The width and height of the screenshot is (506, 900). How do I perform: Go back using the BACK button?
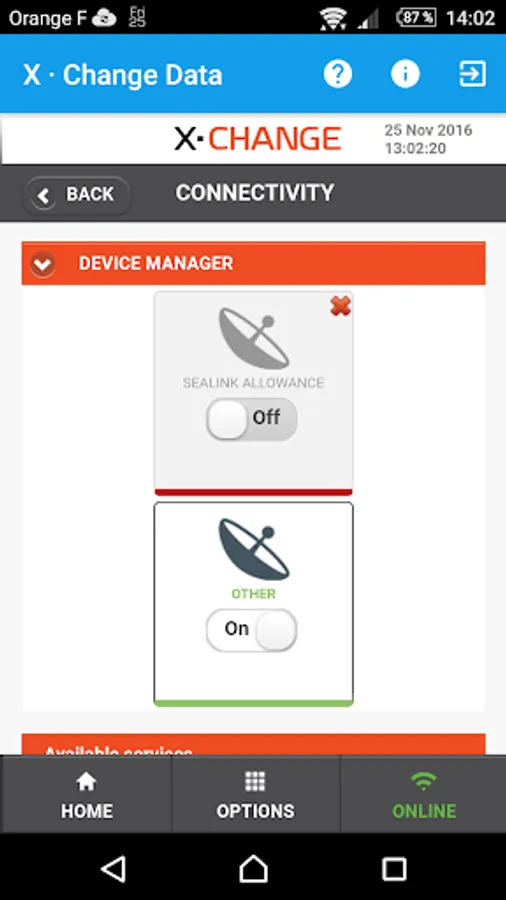click(x=76, y=195)
